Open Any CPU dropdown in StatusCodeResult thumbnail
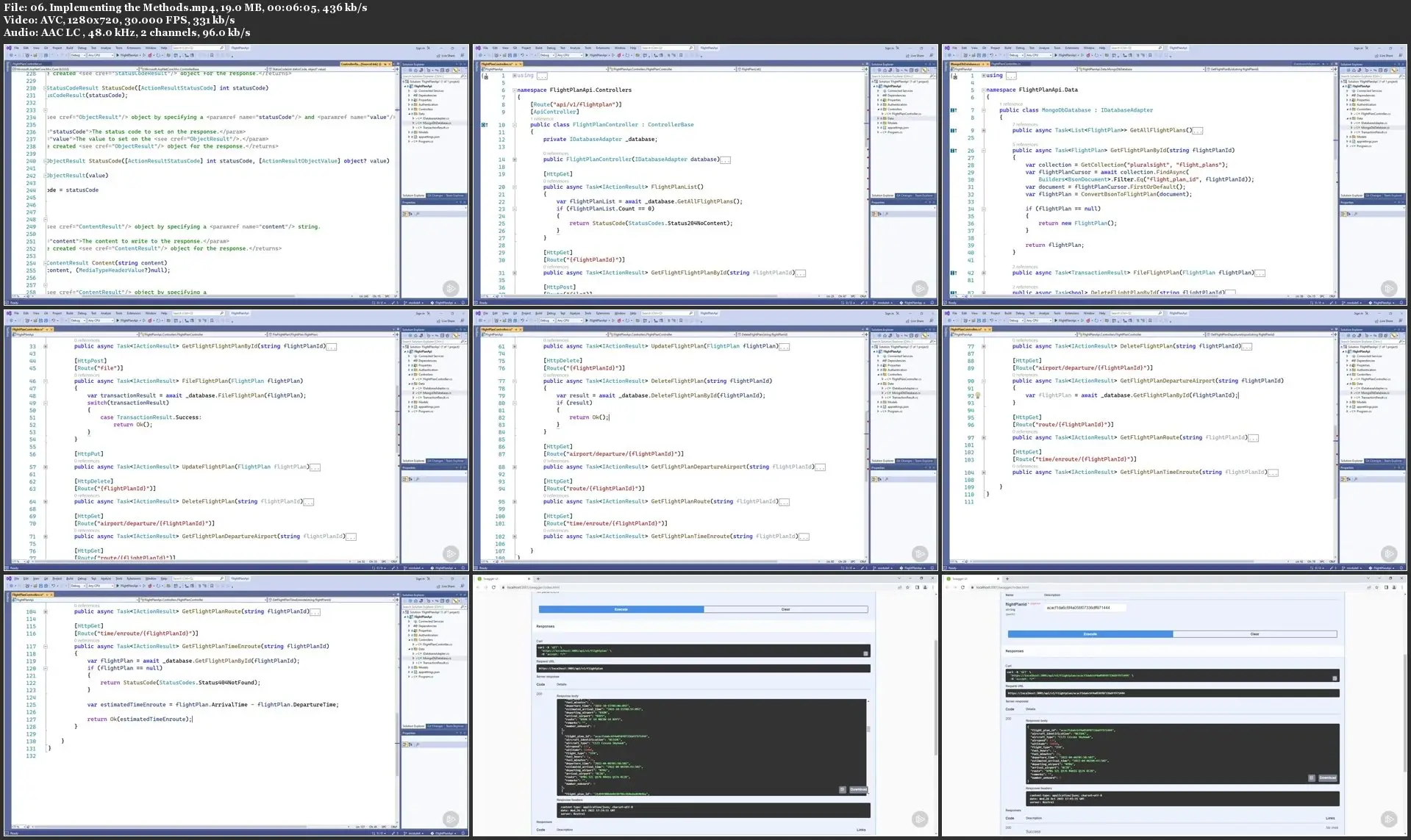 101,55
